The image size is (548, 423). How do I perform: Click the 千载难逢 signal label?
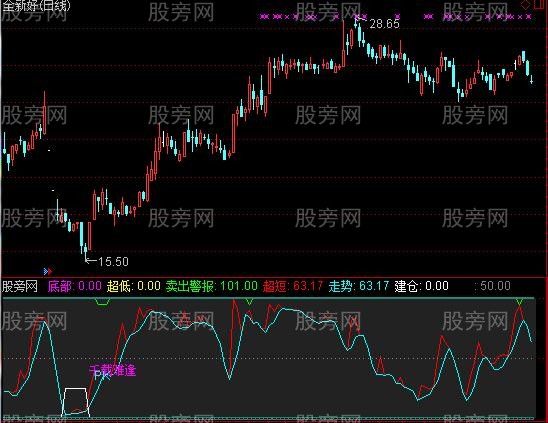[113, 371]
